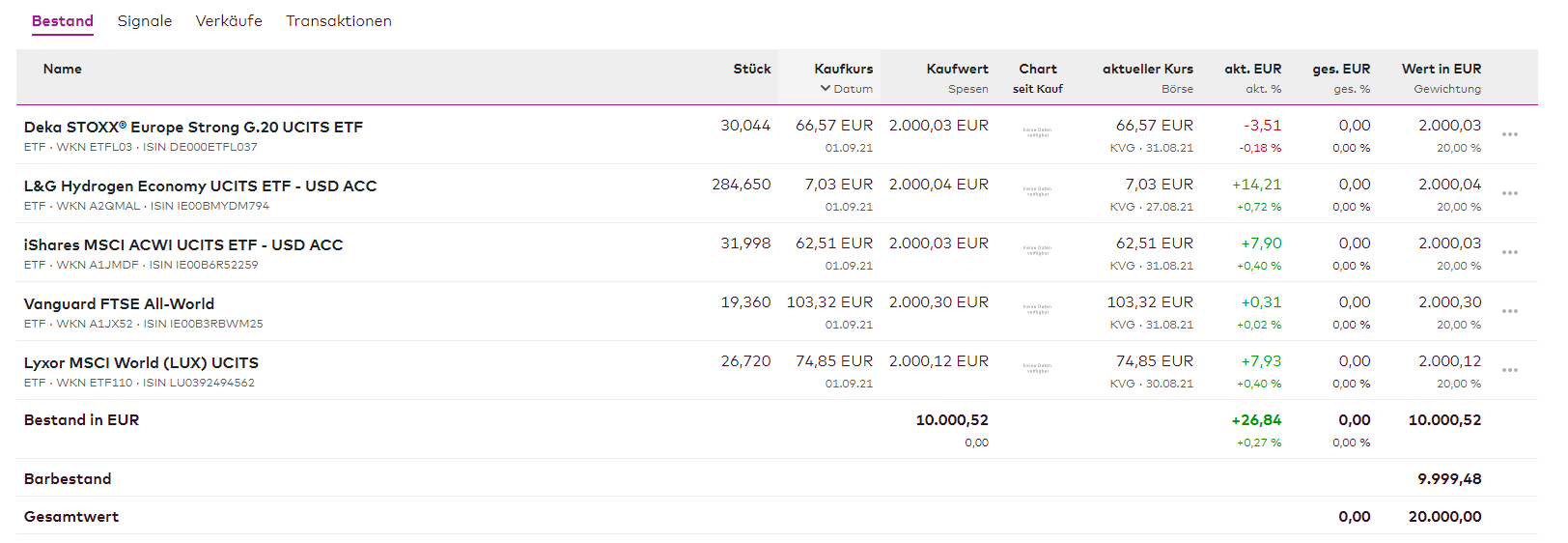Open iShares MSCI ACWI UCITS ETF link
This screenshot has width=1568, height=543.
click(x=183, y=245)
